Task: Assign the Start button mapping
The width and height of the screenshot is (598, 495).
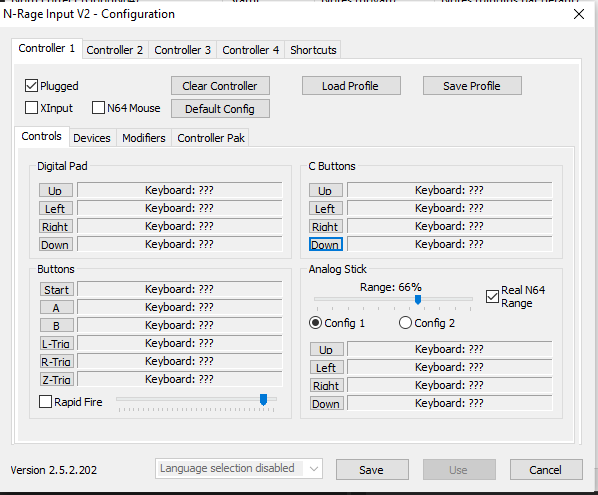Action: [x=56, y=289]
